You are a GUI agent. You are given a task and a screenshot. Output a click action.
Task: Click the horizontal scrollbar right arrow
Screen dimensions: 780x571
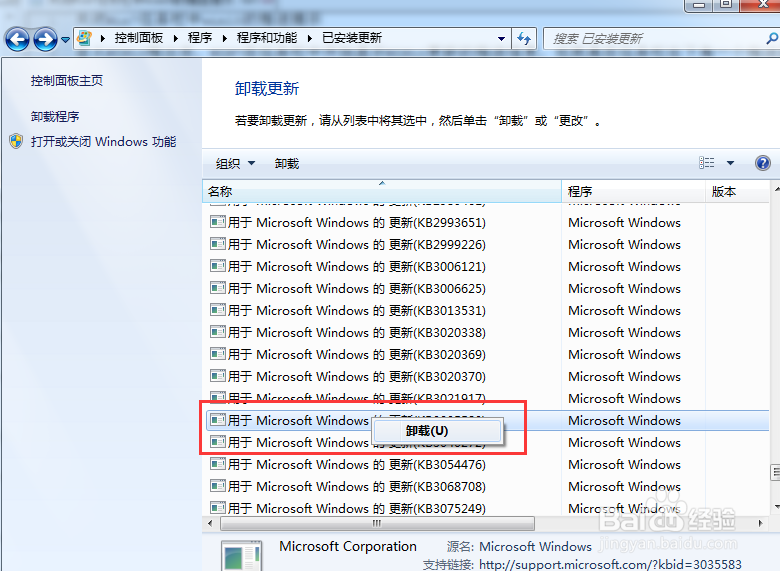point(760,523)
